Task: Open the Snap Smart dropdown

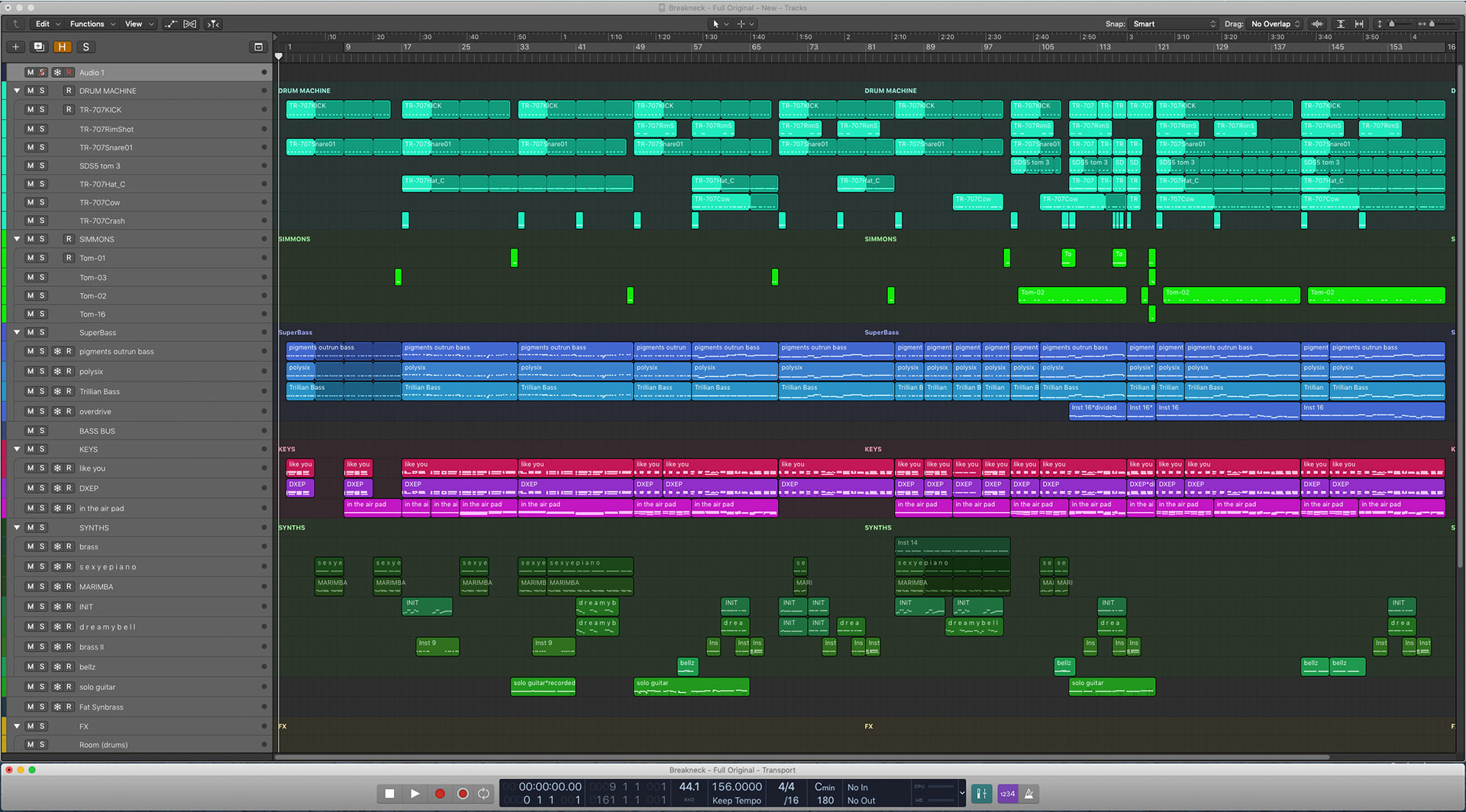Action: coord(1174,24)
